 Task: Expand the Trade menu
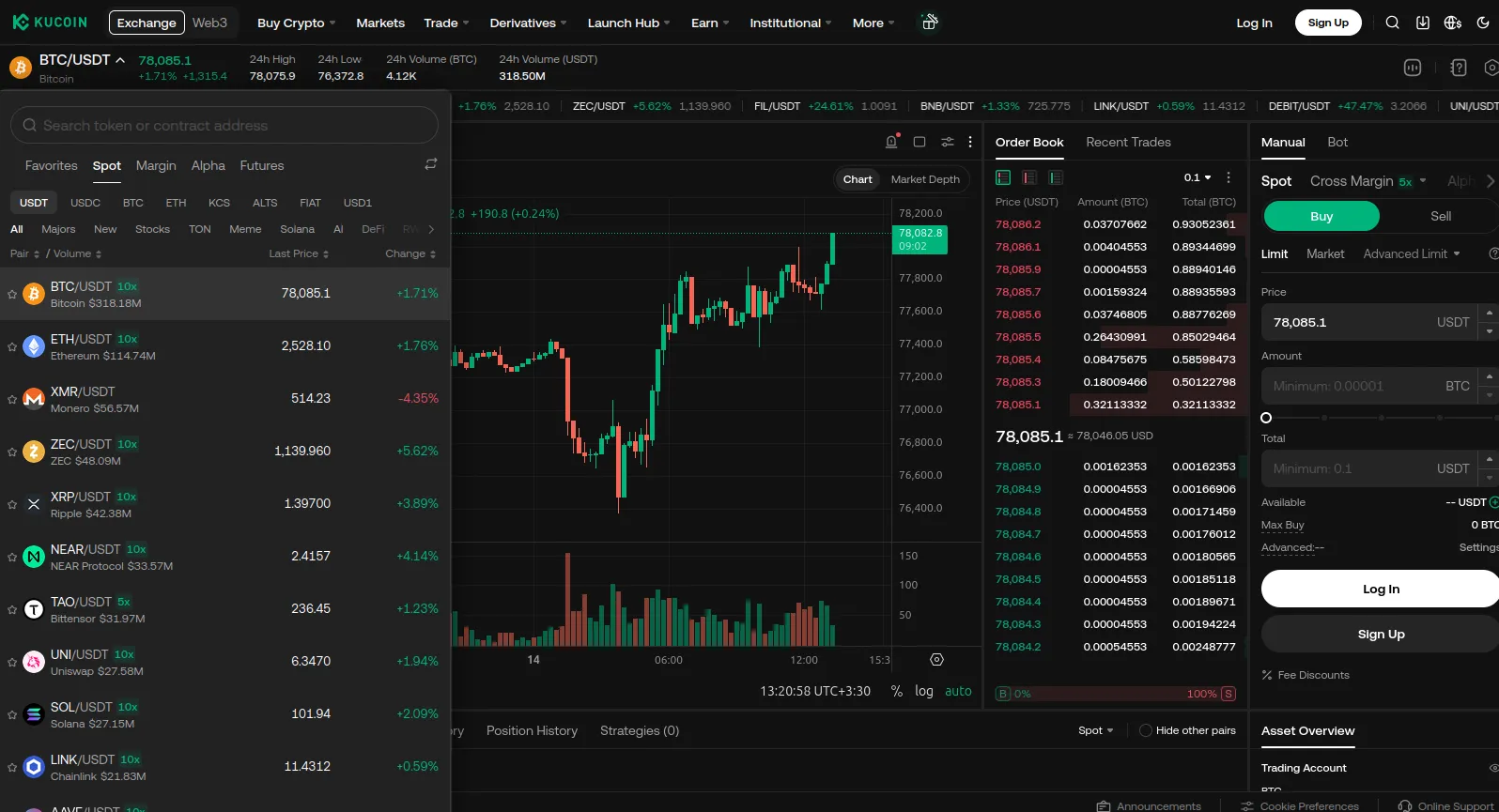(x=446, y=23)
